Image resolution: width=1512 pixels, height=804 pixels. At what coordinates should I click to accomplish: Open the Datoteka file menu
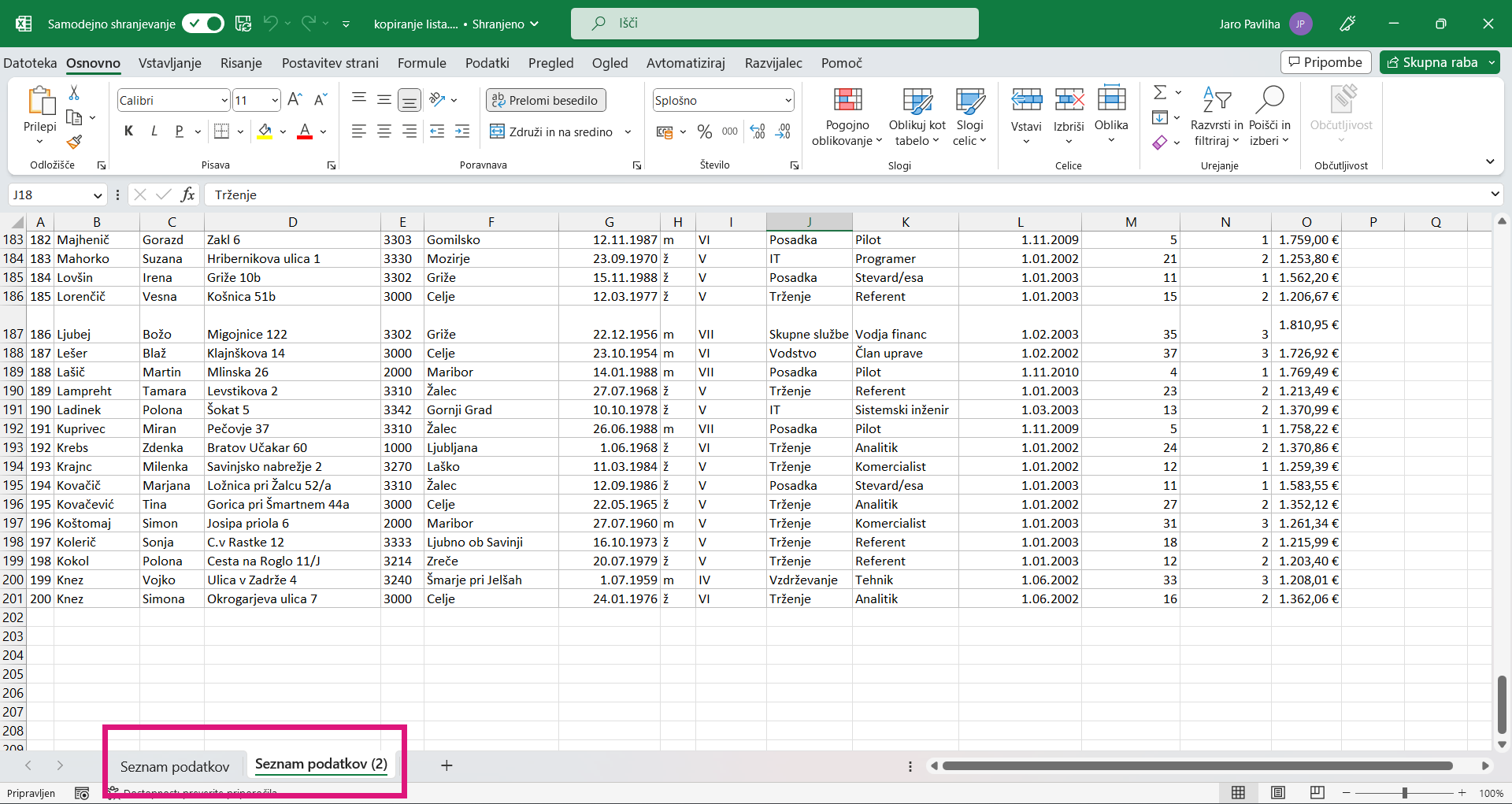click(30, 63)
